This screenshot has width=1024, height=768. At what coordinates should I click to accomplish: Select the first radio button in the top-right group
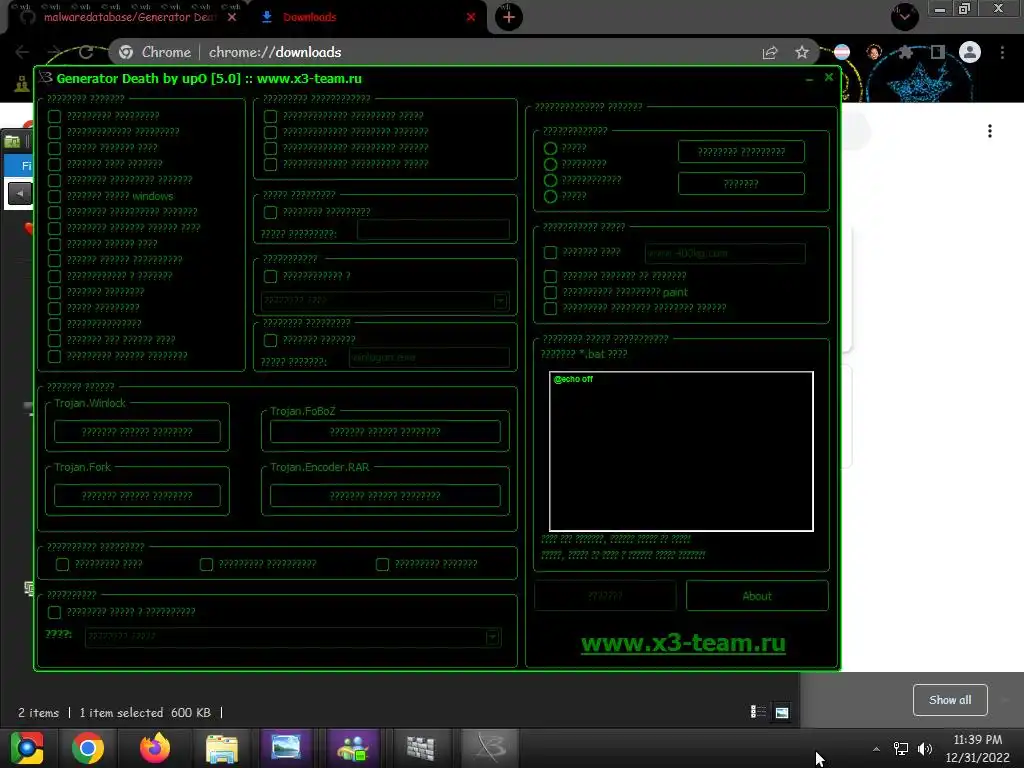[x=551, y=148]
